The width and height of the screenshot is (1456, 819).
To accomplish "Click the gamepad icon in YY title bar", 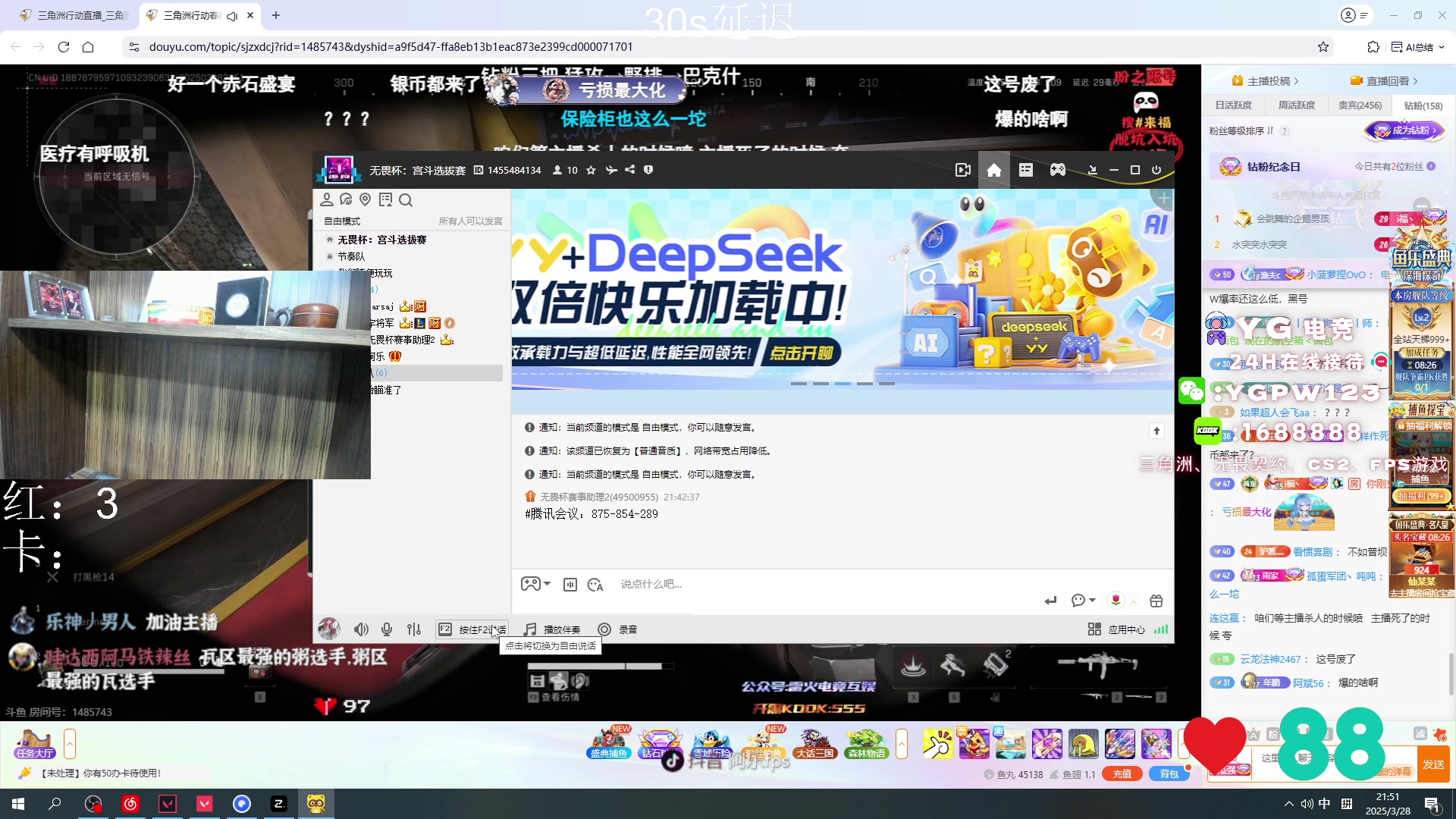I will pyautogui.click(x=1058, y=170).
